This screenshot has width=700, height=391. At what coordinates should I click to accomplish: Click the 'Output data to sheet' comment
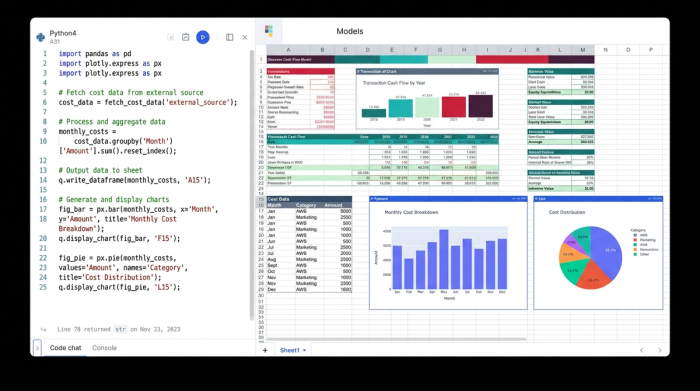coord(100,170)
